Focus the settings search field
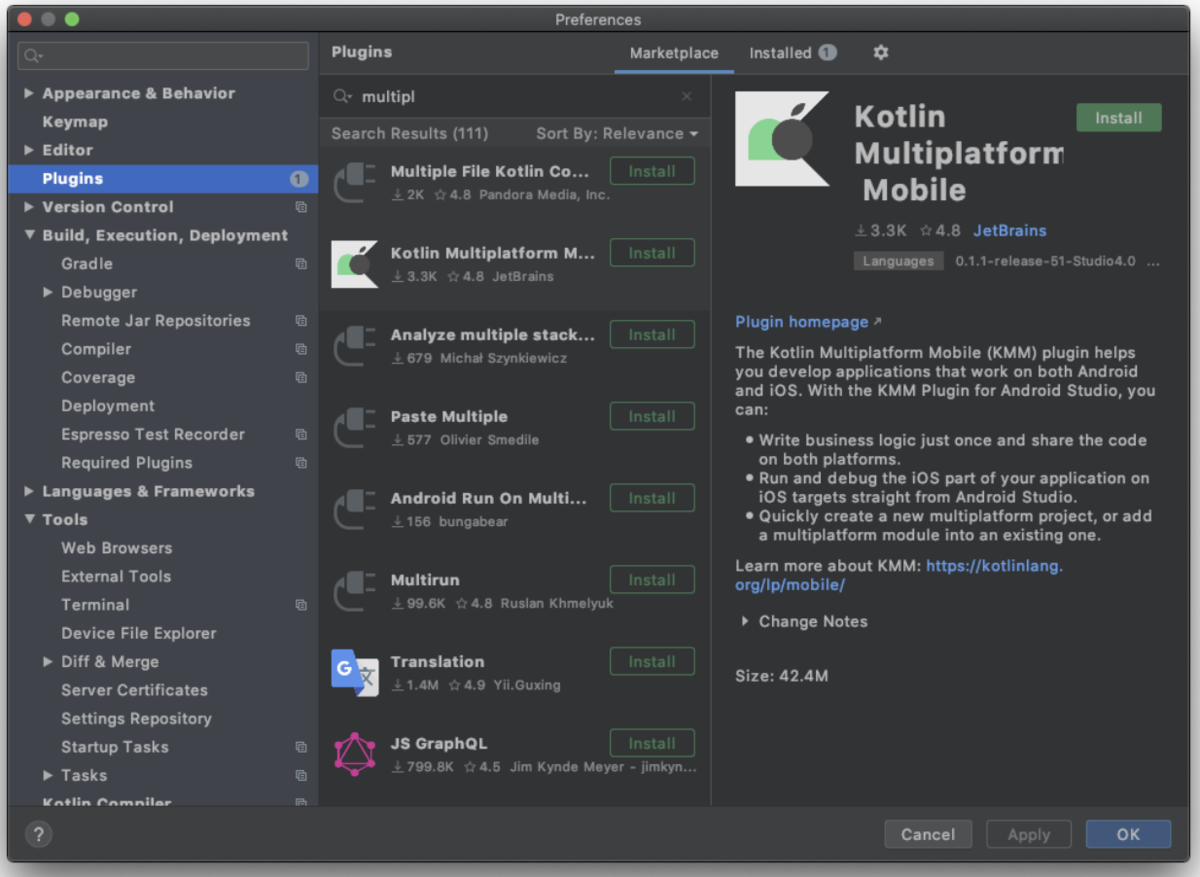Image resolution: width=1200 pixels, height=877 pixels. (x=163, y=55)
